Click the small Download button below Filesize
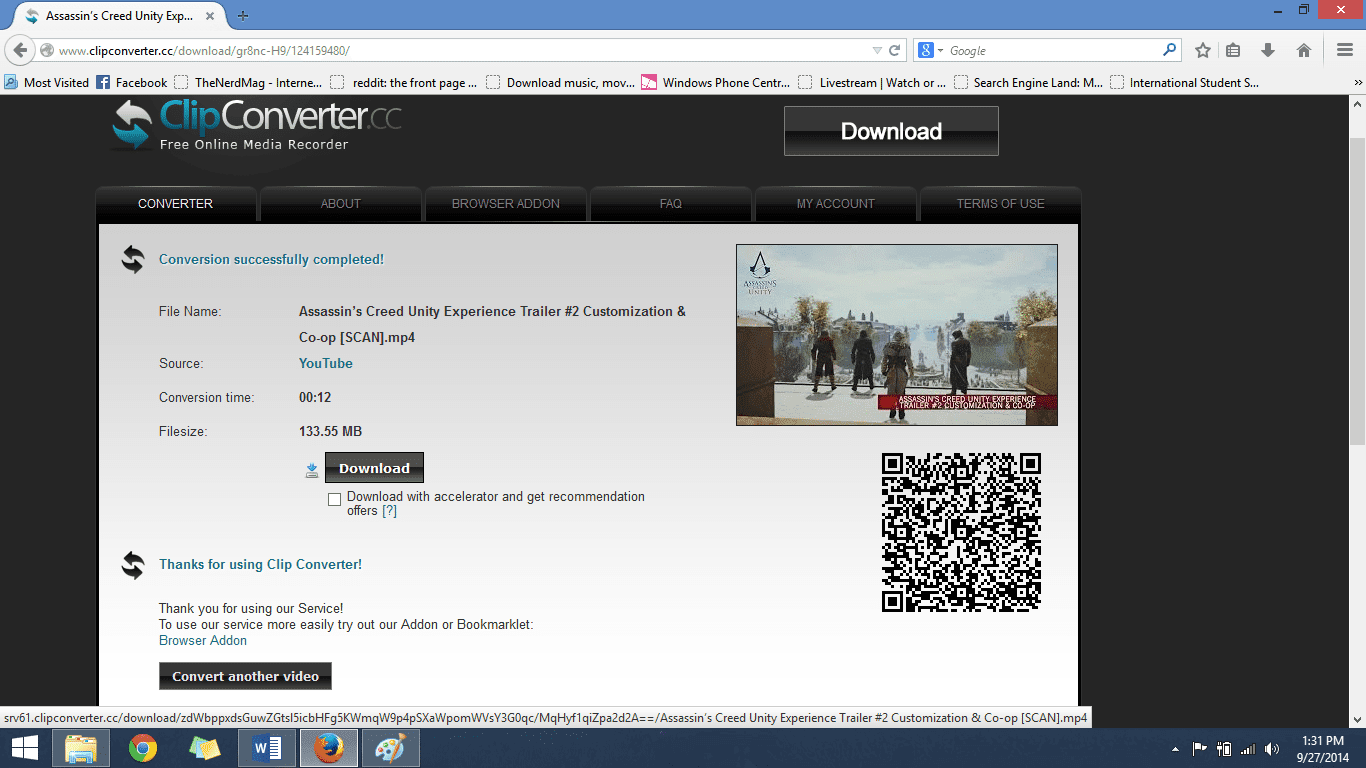 (374, 468)
